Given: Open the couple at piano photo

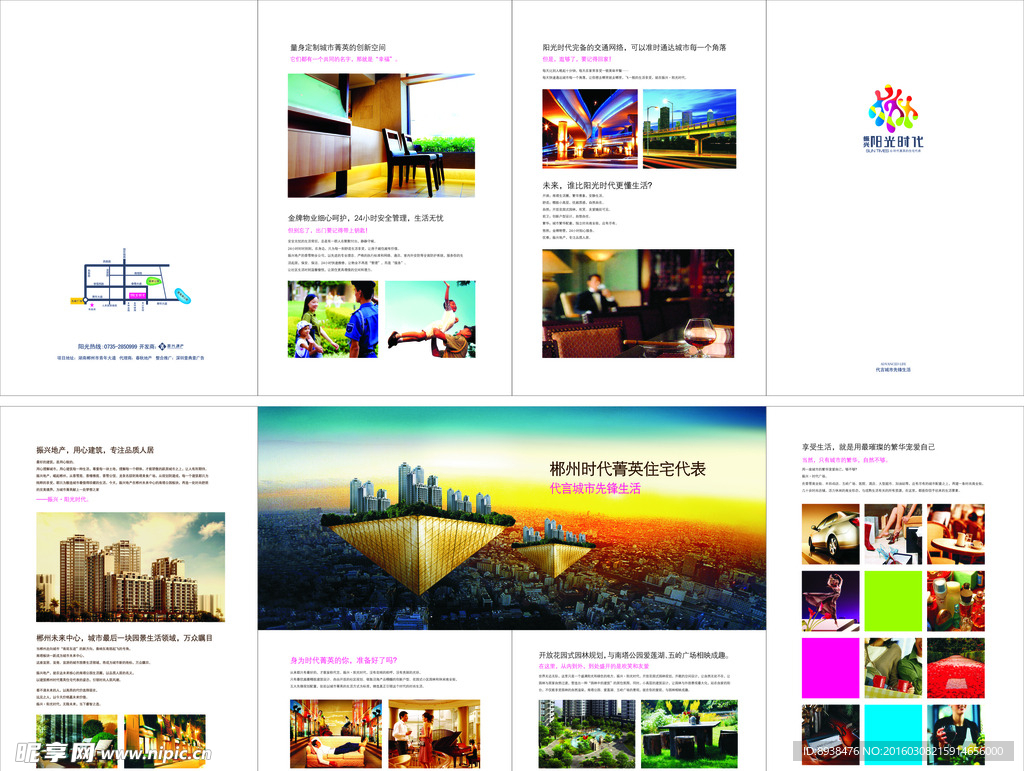Looking at the screenshot, I should [434, 734].
